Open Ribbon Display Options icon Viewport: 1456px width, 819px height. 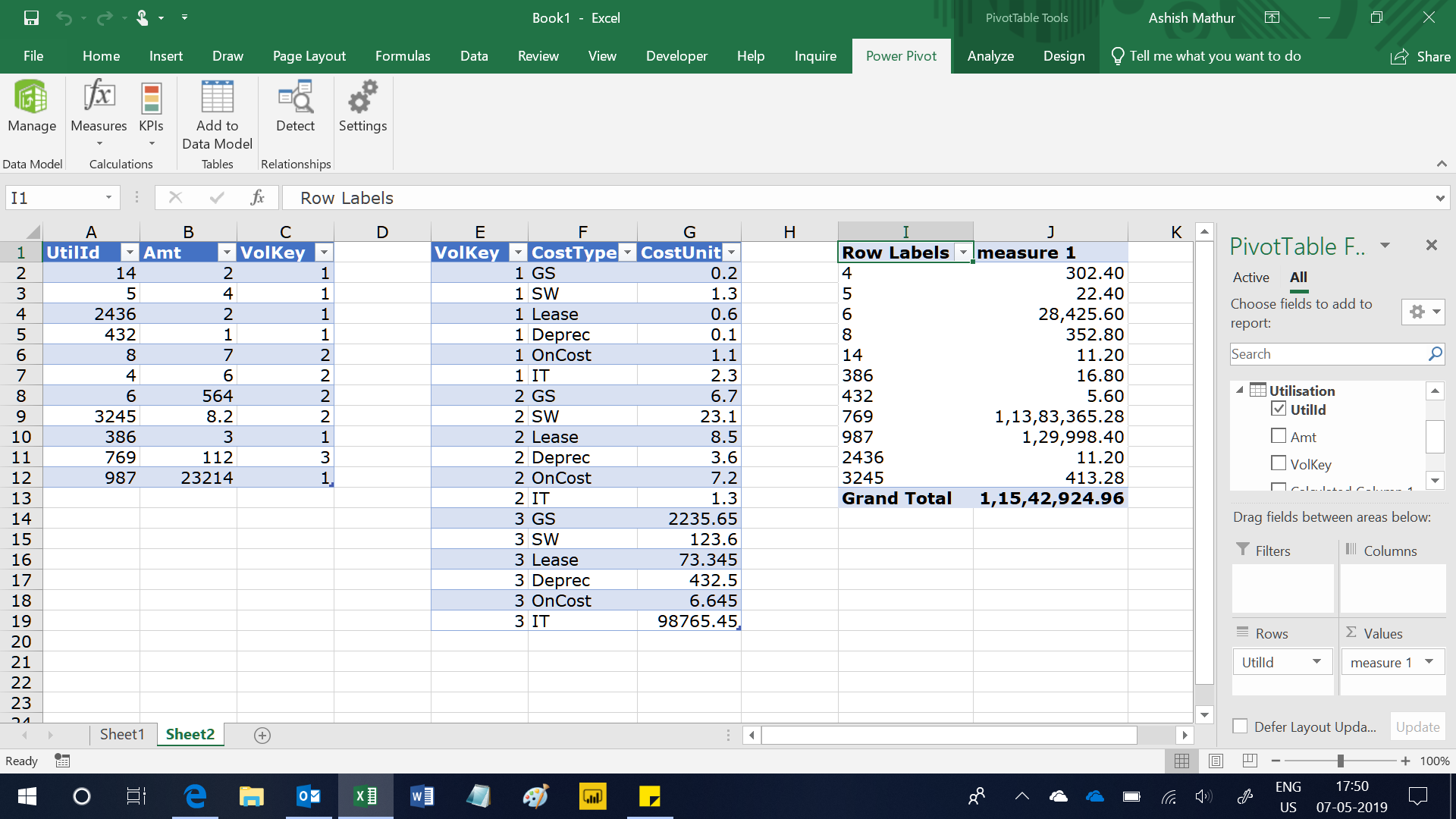[x=1272, y=17]
